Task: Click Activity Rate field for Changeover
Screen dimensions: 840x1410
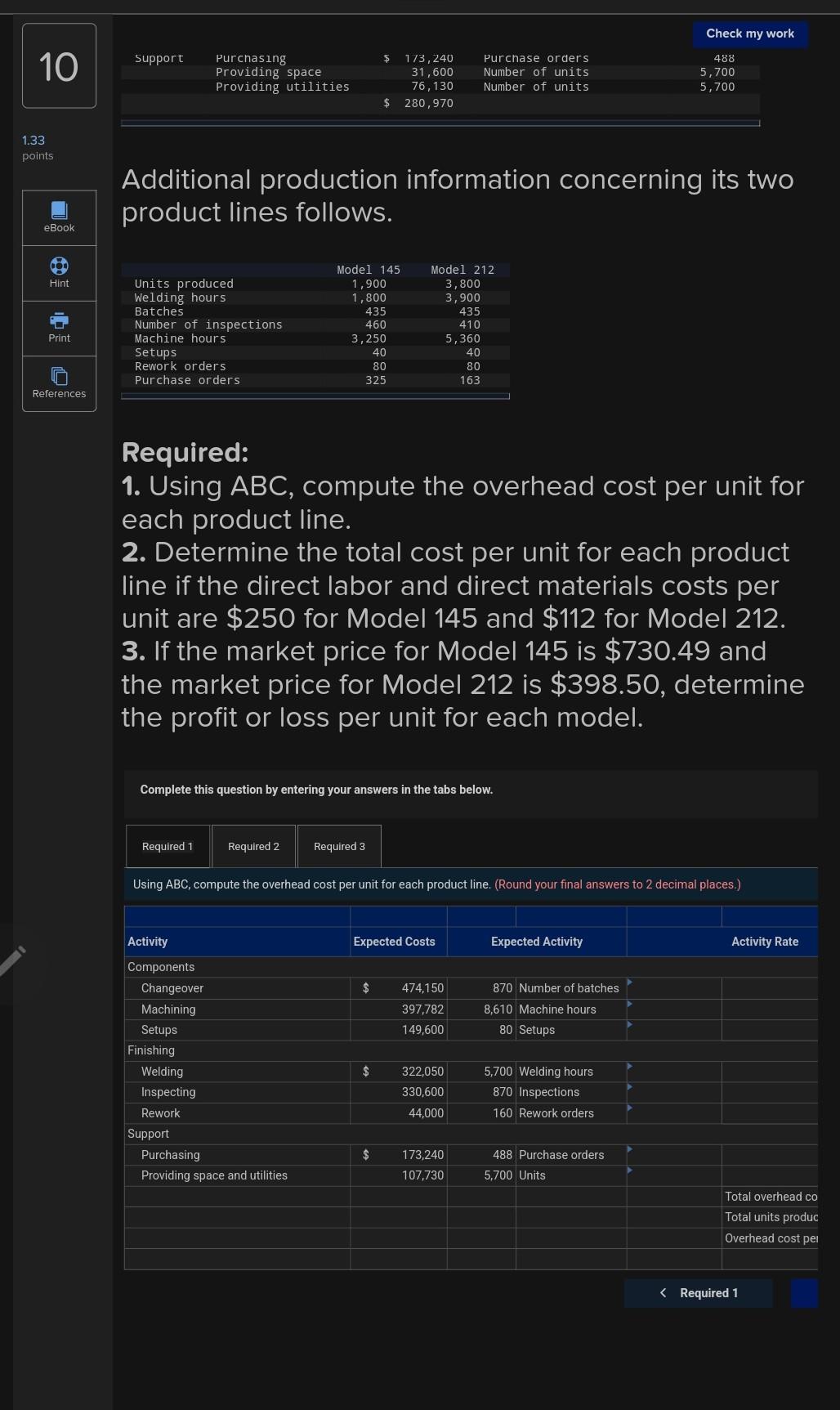Action: pyautogui.click(x=769, y=988)
